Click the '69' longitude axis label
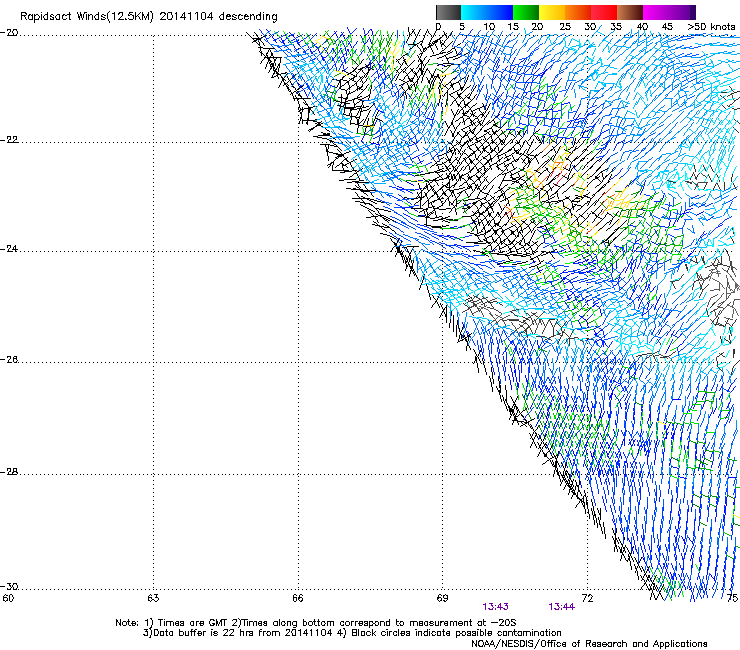 [442, 599]
